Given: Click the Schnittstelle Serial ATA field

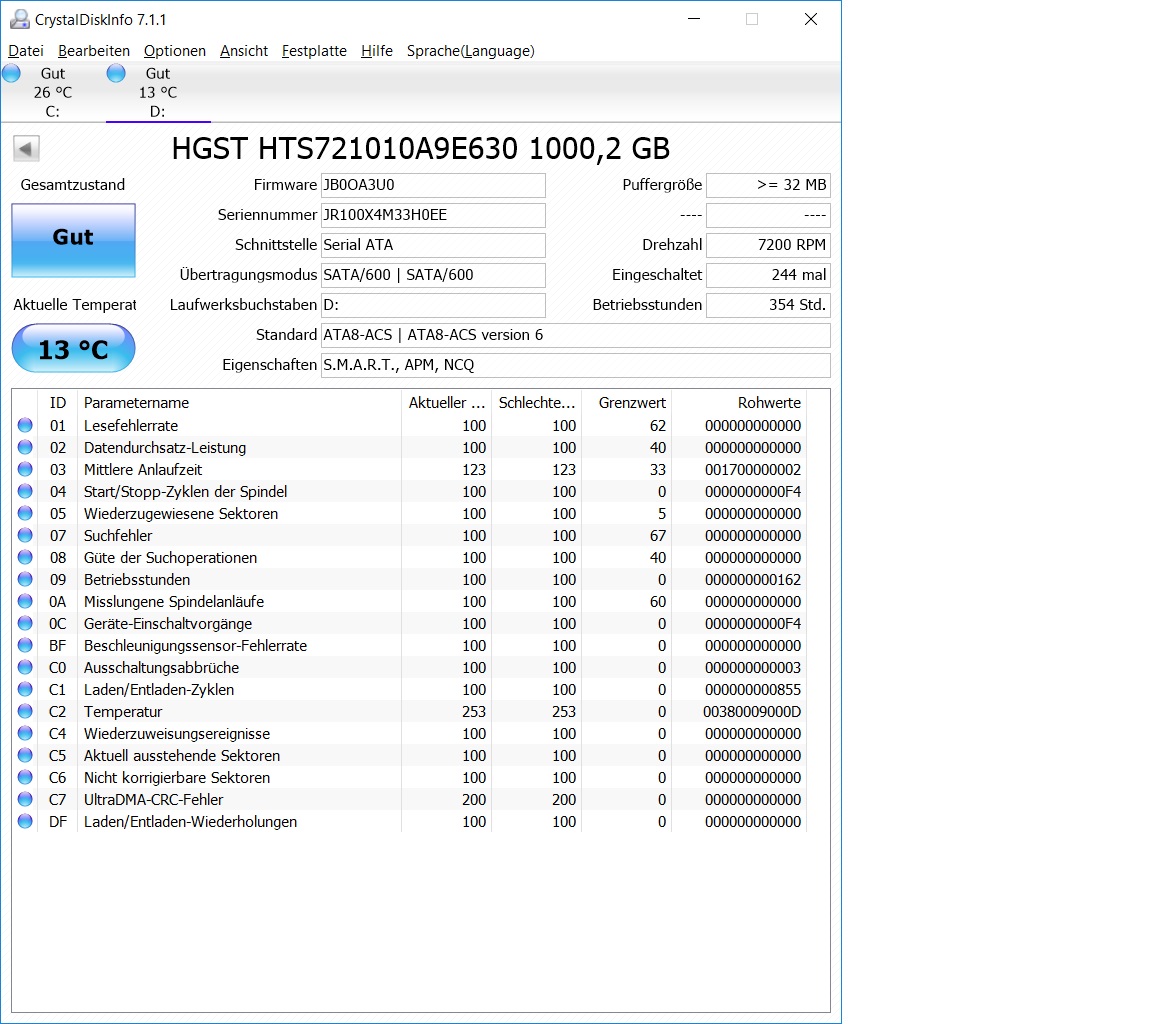Looking at the screenshot, I should pyautogui.click(x=433, y=245).
